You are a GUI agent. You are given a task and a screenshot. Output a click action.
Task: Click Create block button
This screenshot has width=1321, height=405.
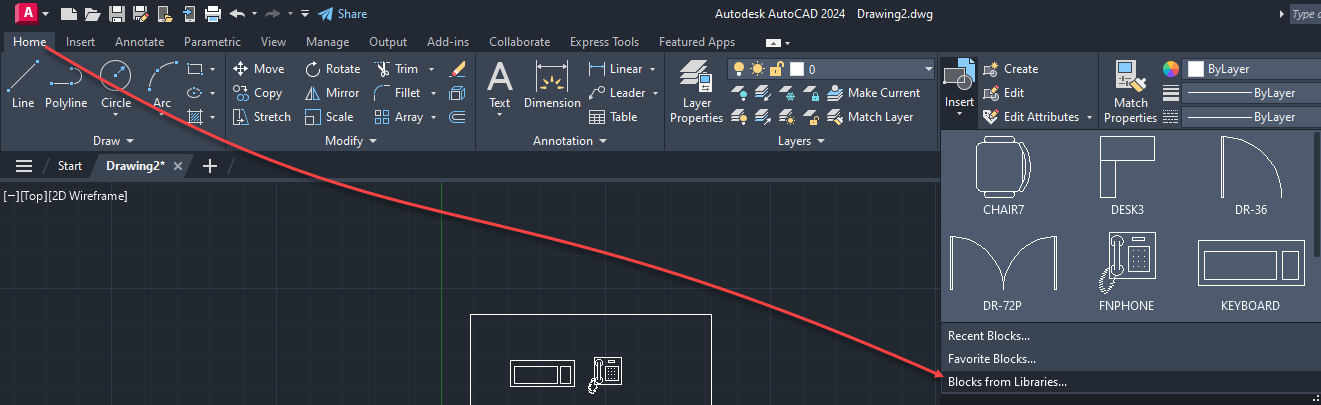click(1011, 69)
